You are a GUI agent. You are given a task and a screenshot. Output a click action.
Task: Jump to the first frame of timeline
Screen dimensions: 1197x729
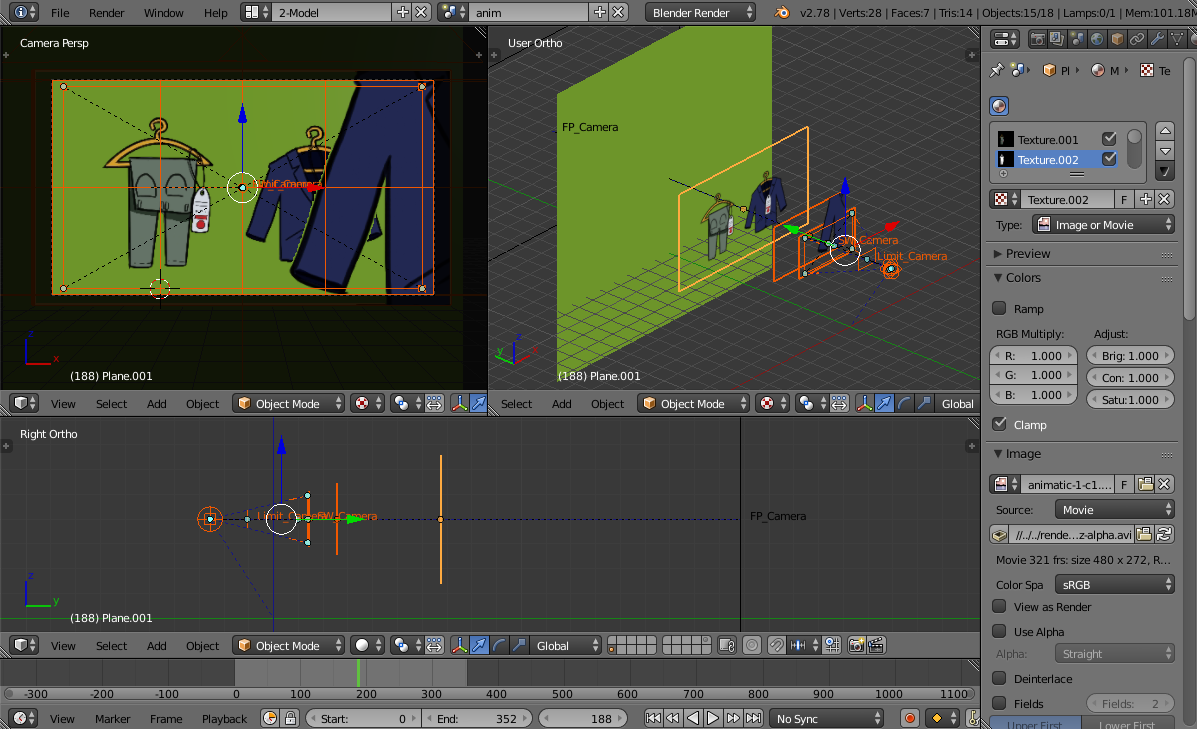653,718
